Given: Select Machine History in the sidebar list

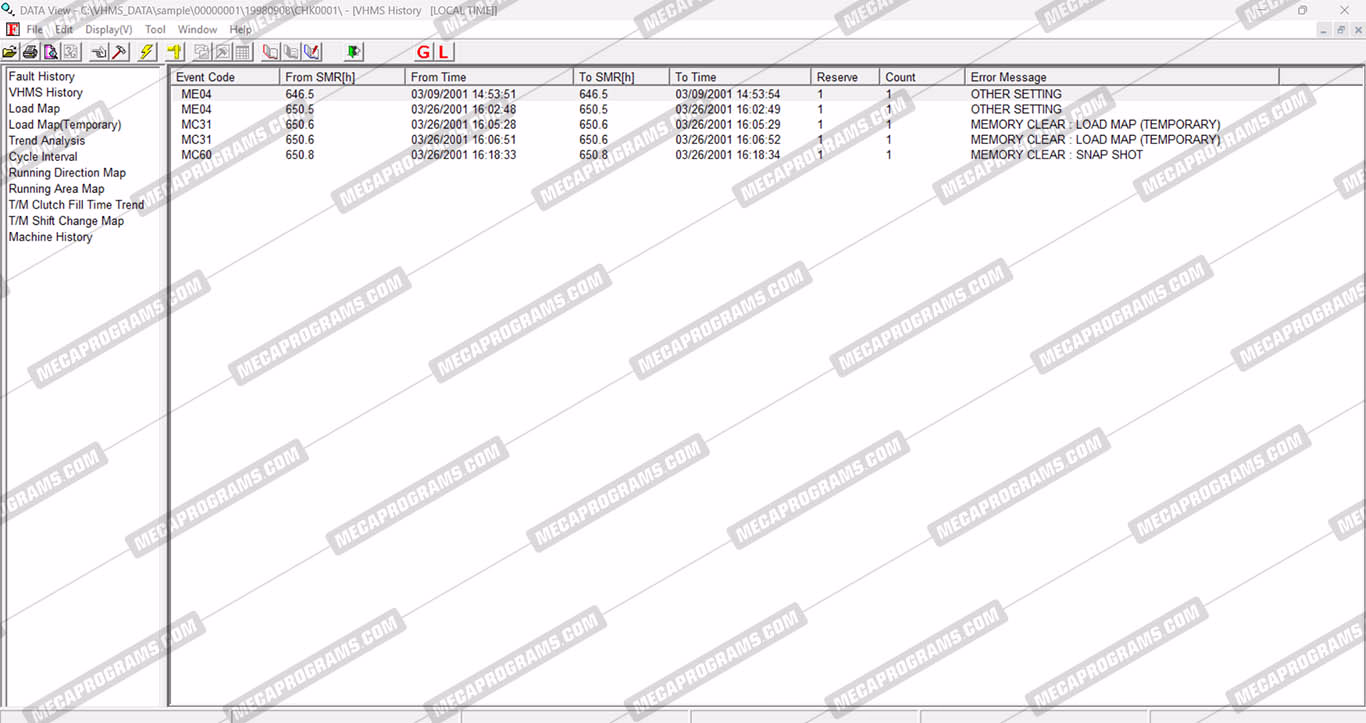Looking at the screenshot, I should coord(50,237).
